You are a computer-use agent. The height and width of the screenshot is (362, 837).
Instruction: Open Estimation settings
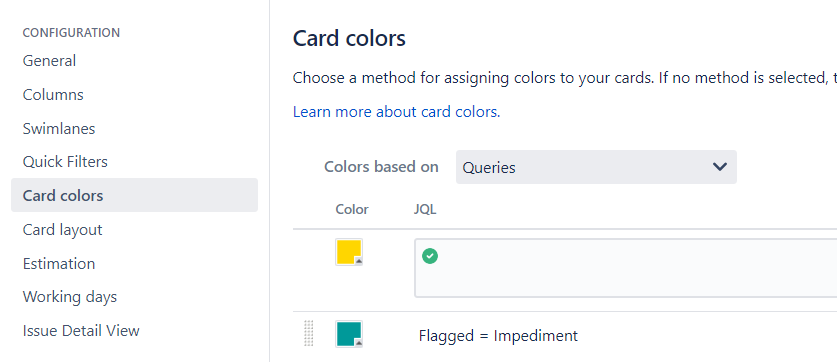(x=59, y=264)
